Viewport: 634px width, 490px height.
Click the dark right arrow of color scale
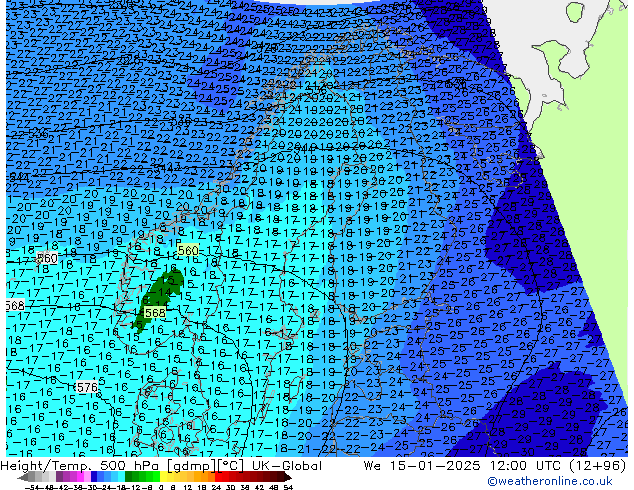(x=289, y=477)
